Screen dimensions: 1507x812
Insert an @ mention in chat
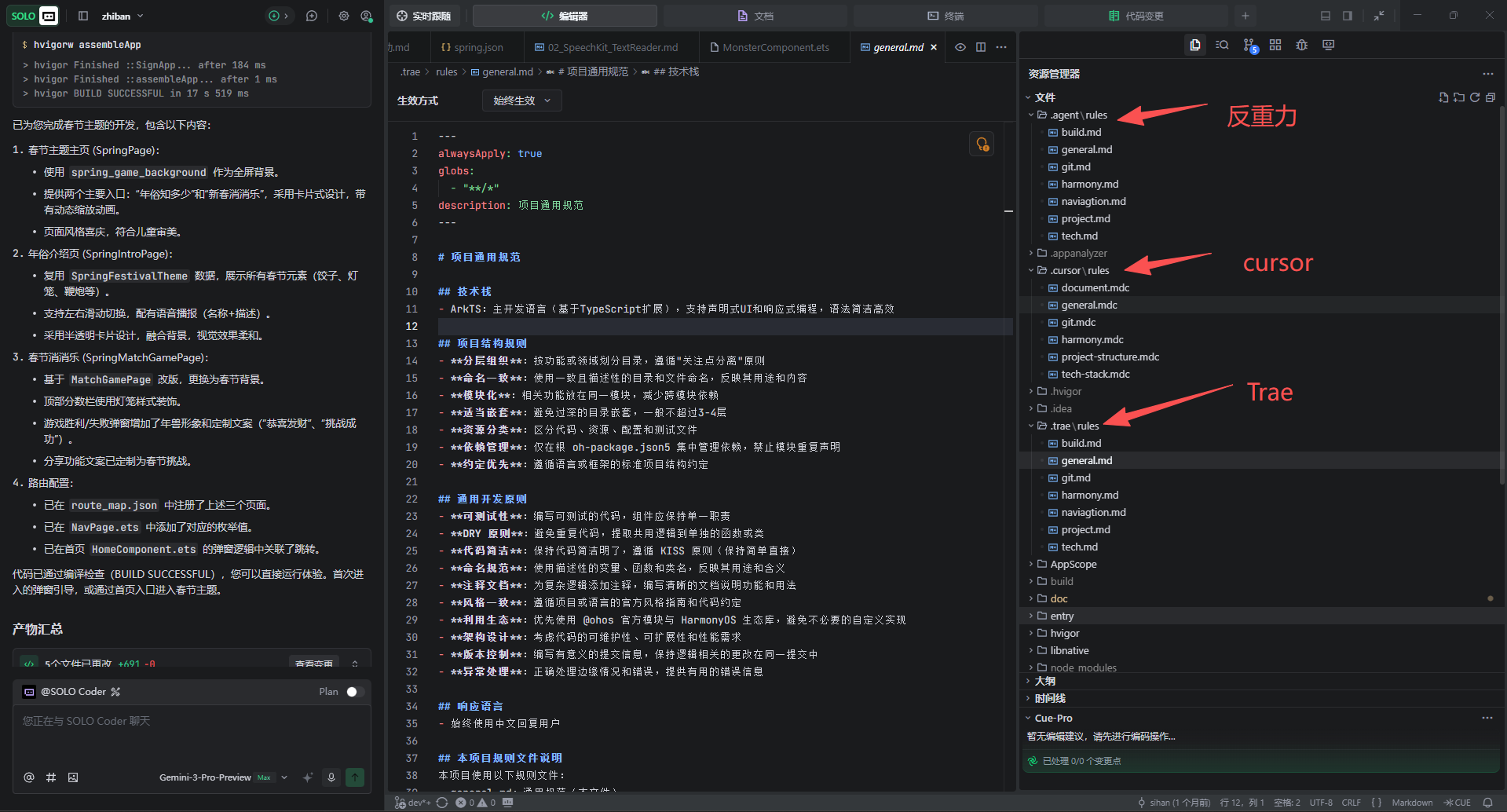pyautogui.click(x=29, y=777)
